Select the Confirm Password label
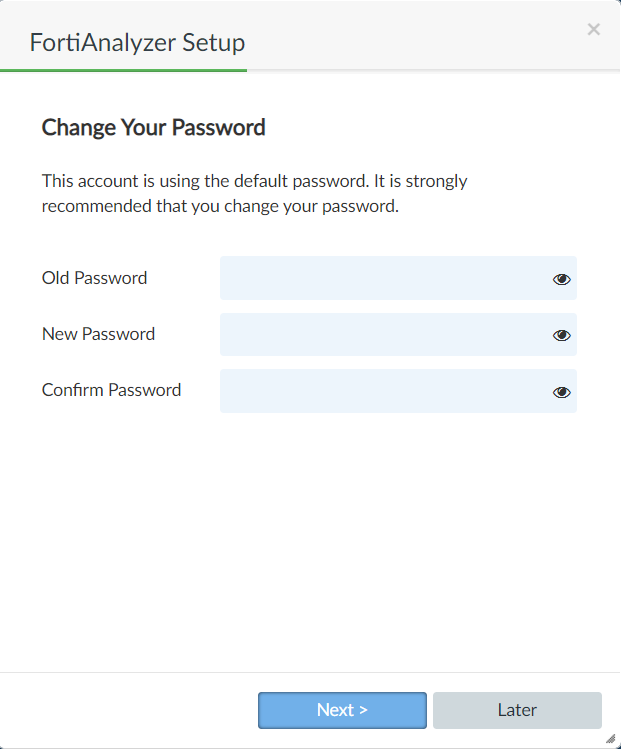This screenshot has height=749, width=621. 111,390
